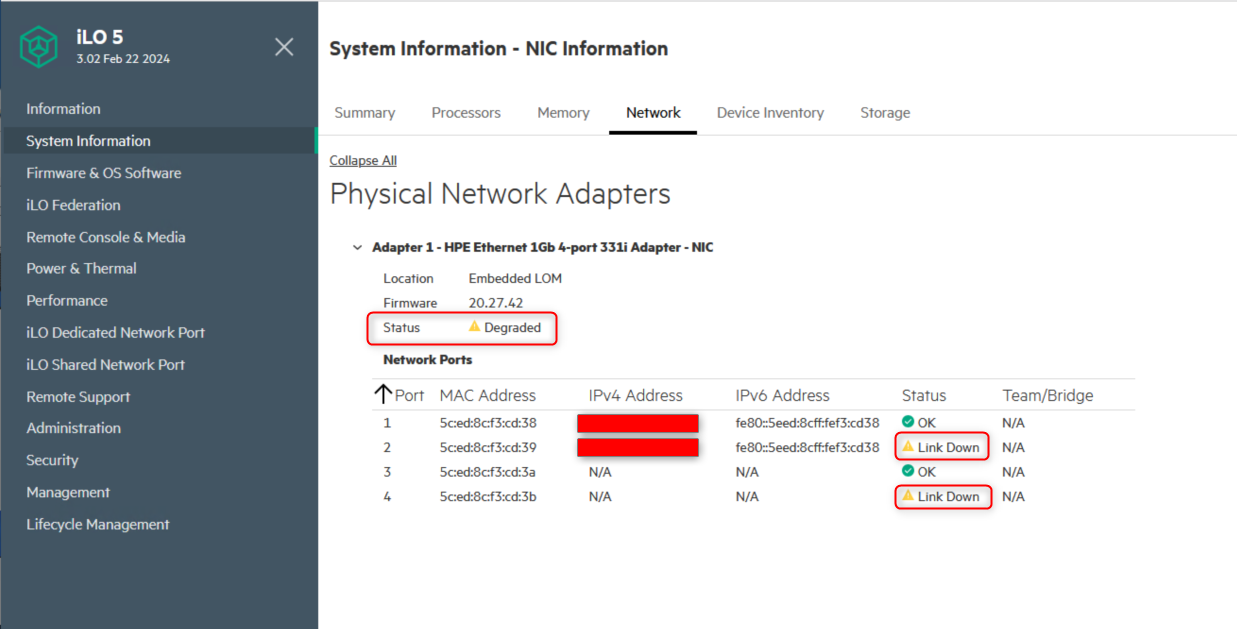This screenshot has width=1237, height=629.
Task: Open the Management section
Action: click(x=68, y=492)
